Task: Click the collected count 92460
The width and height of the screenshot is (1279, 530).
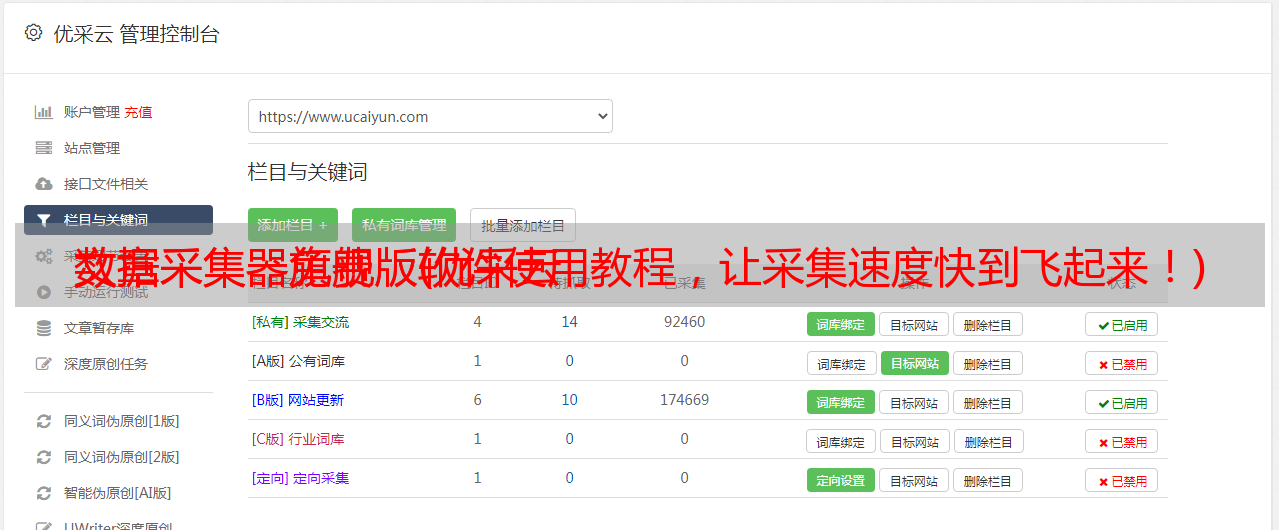Action: pos(684,322)
